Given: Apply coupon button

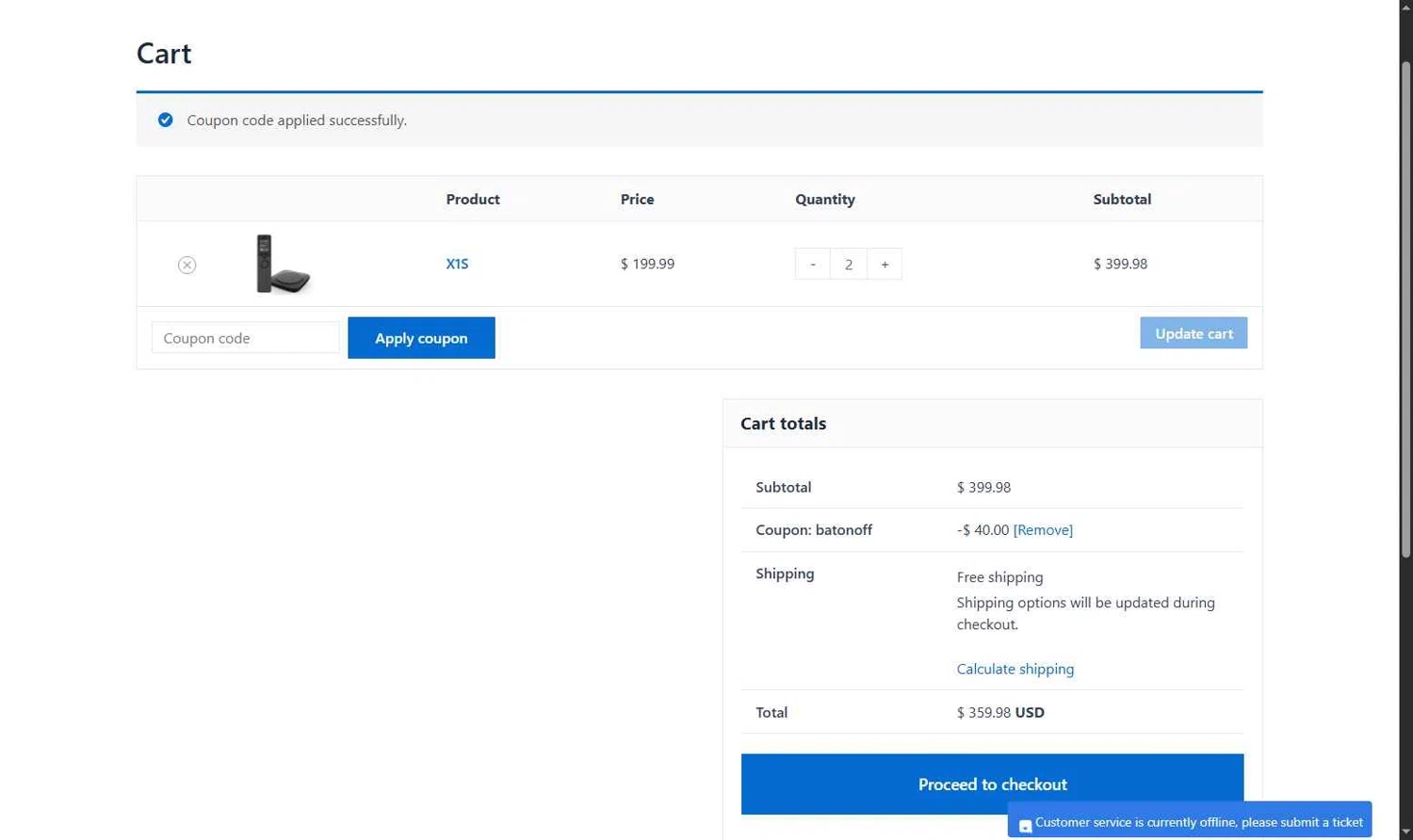Looking at the screenshot, I should (421, 338).
